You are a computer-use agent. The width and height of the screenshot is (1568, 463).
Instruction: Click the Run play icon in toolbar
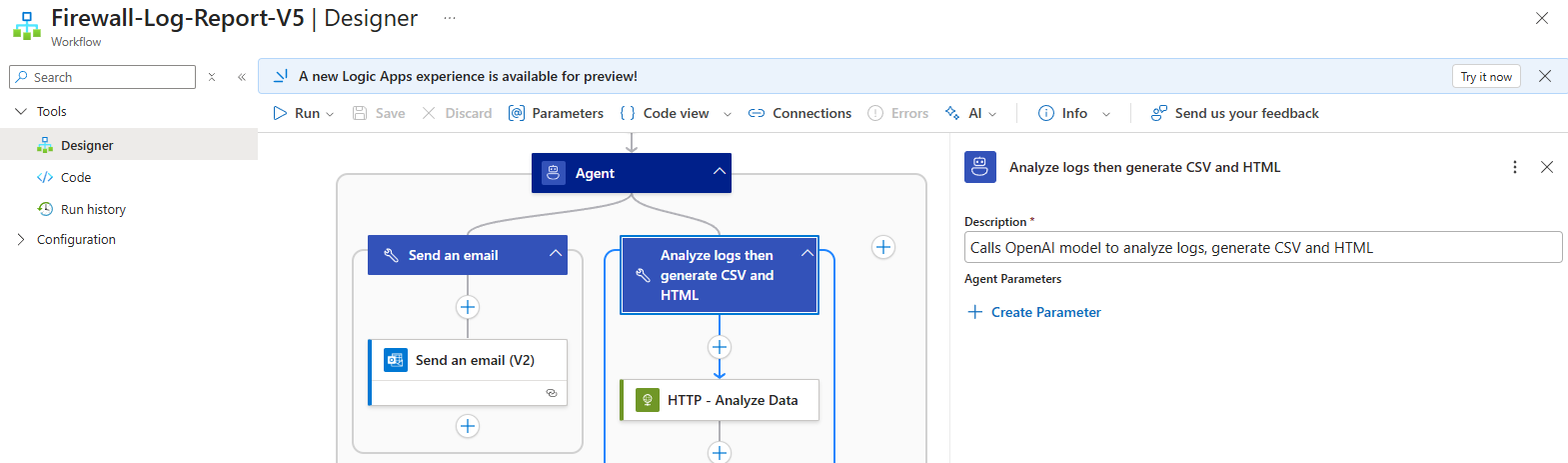pos(281,113)
